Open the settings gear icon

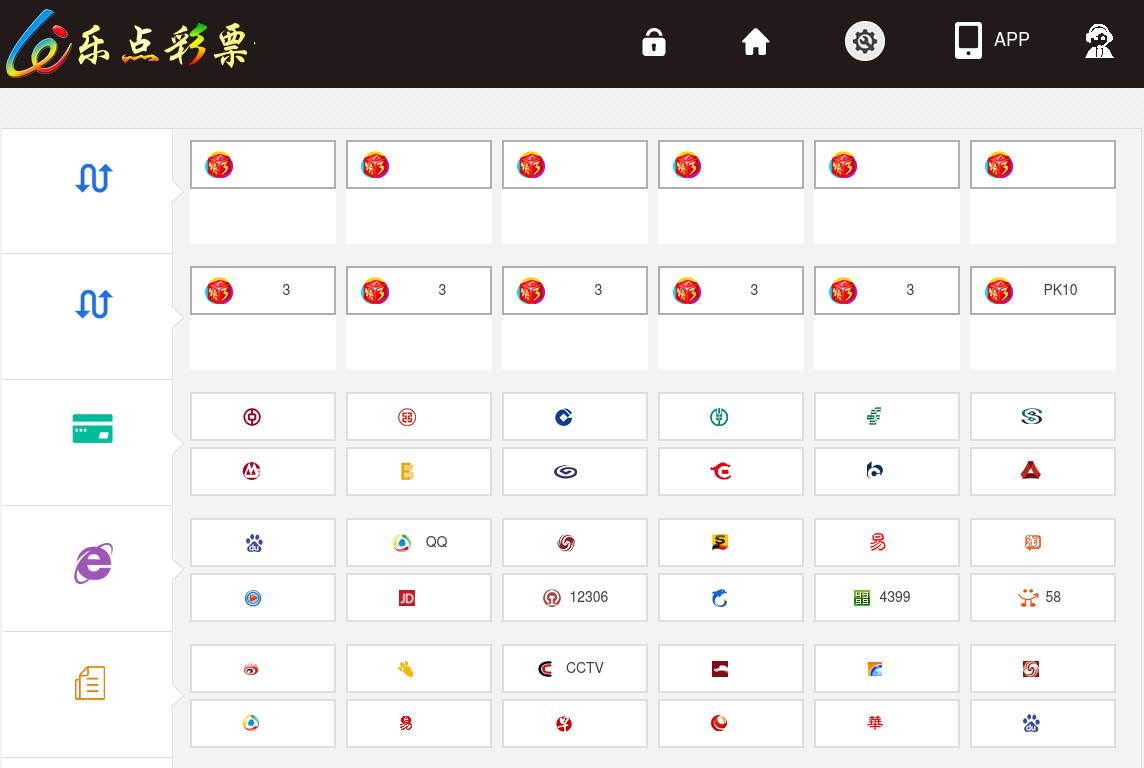coord(865,41)
